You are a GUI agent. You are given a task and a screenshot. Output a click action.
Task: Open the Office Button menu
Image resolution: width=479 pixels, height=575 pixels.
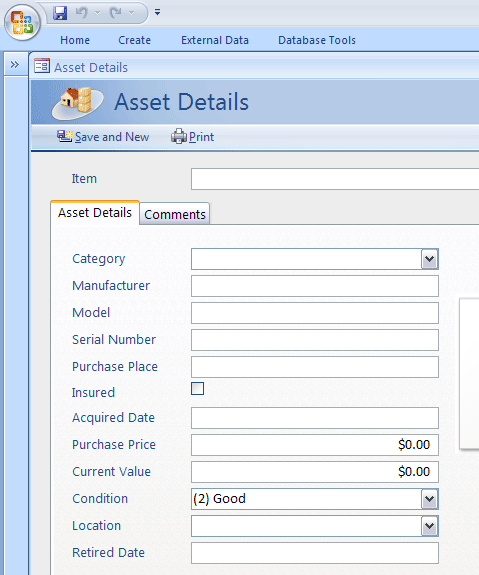[22, 22]
